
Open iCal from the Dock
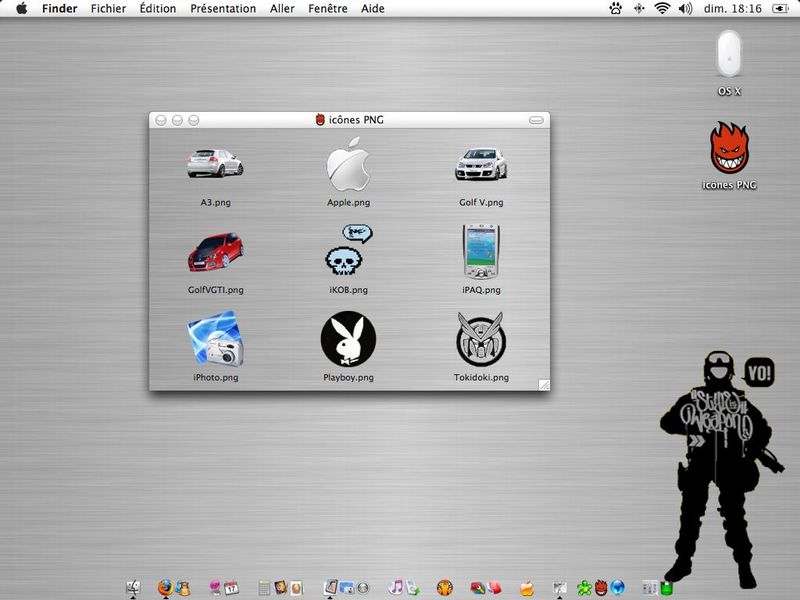click(231, 588)
